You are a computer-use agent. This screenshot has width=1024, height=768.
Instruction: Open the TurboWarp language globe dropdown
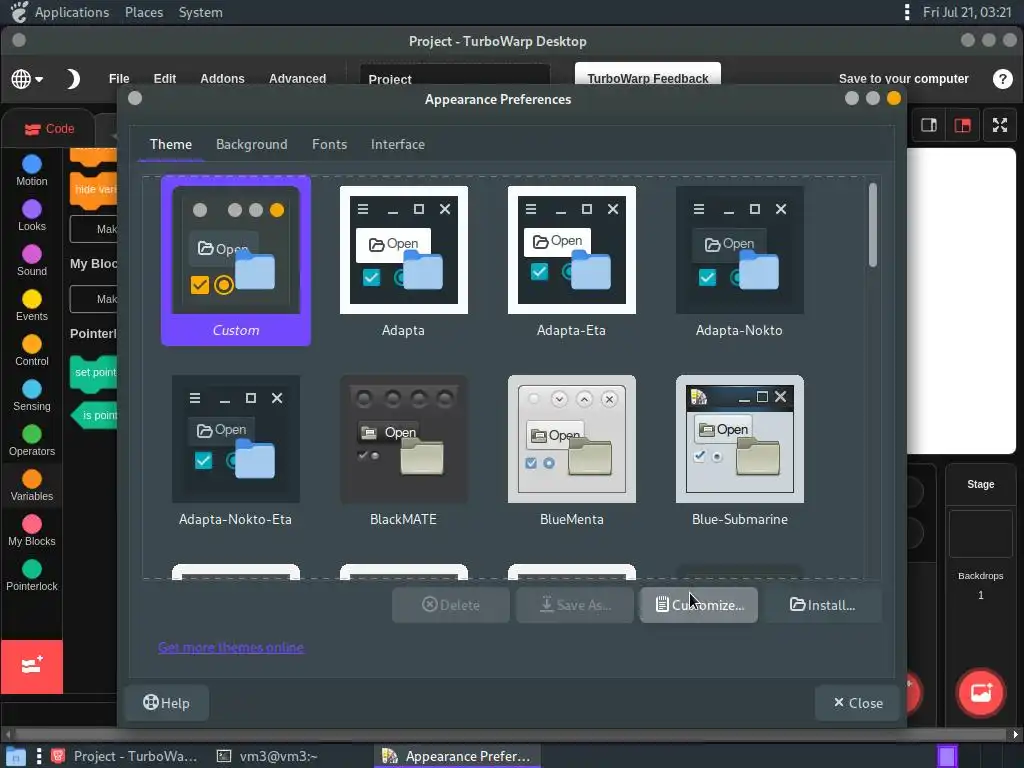tap(27, 79)
